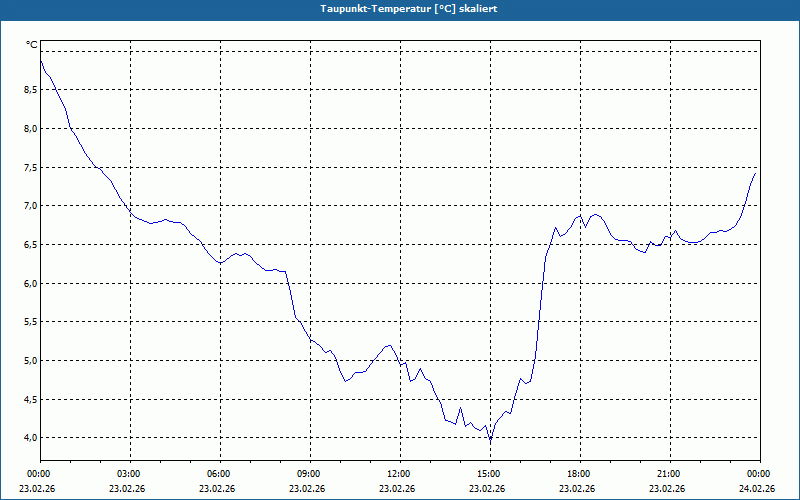The height and width of the screenshot is (500, 800).
Task: Click the 15:00 time axis label
Action: pyautogui.click(x=490, y=474)
